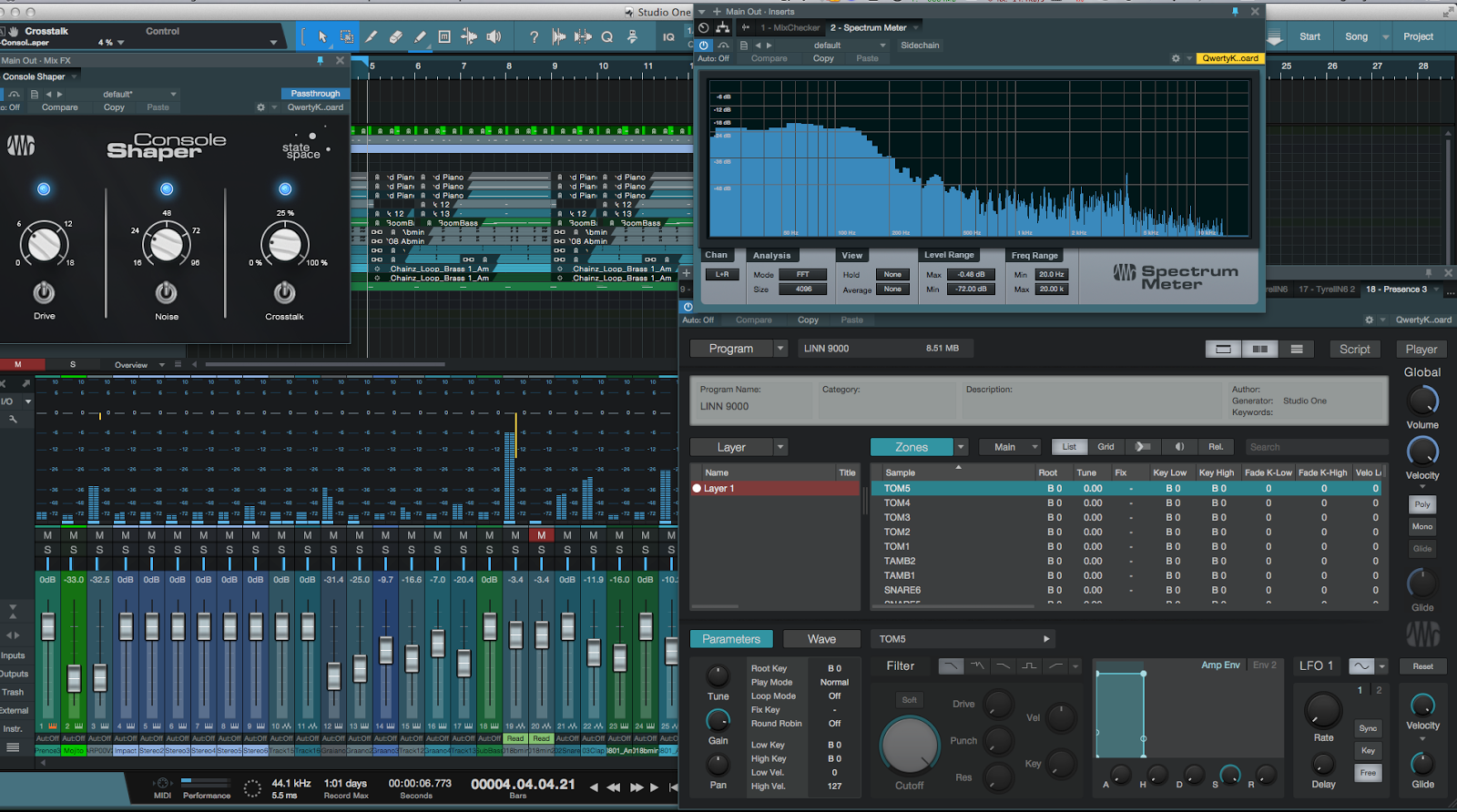Viewport: 1457px width, 812px height.
Task: Click the Spectrum Meter settings gear icon
Action: tap(1176, 58)
